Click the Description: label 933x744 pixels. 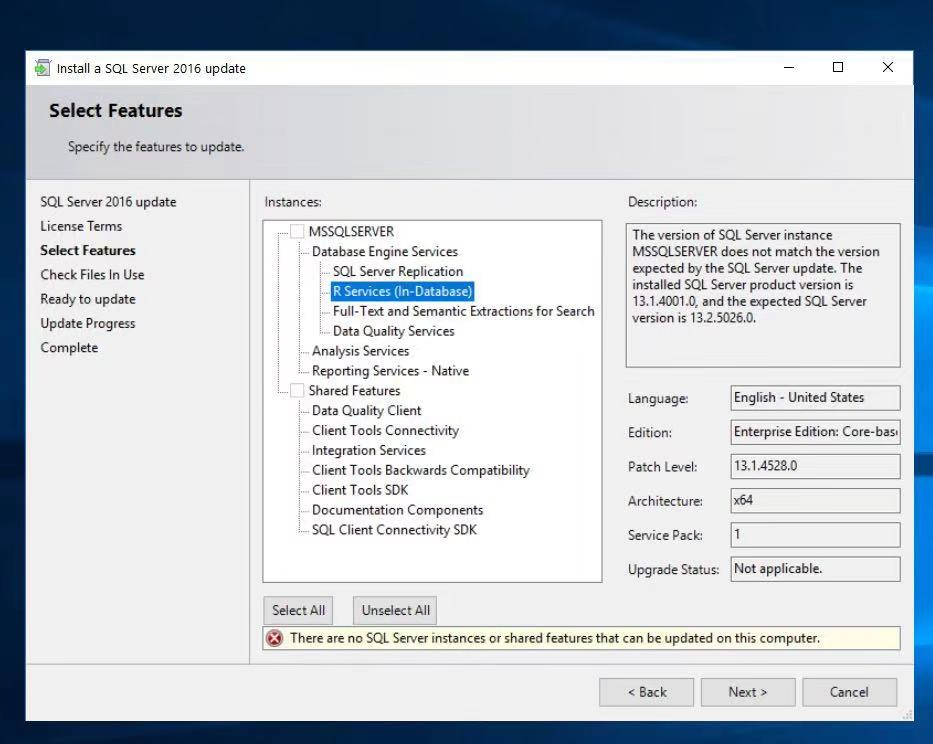click(662, 202)
